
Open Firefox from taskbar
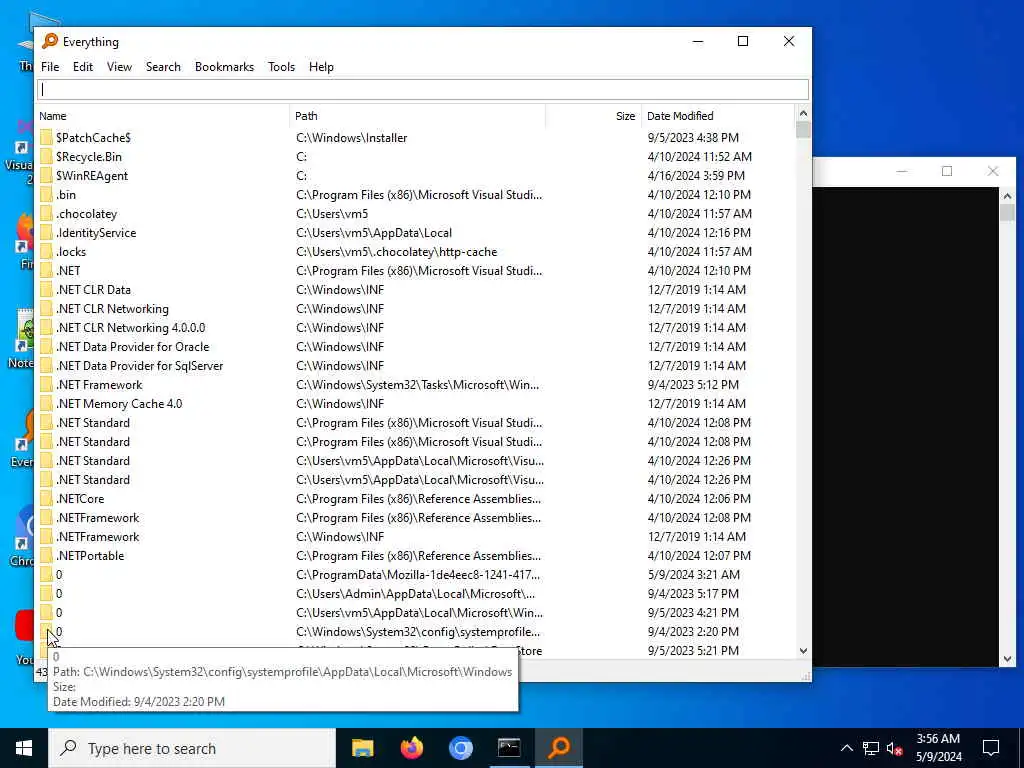[x=411, y=748]
